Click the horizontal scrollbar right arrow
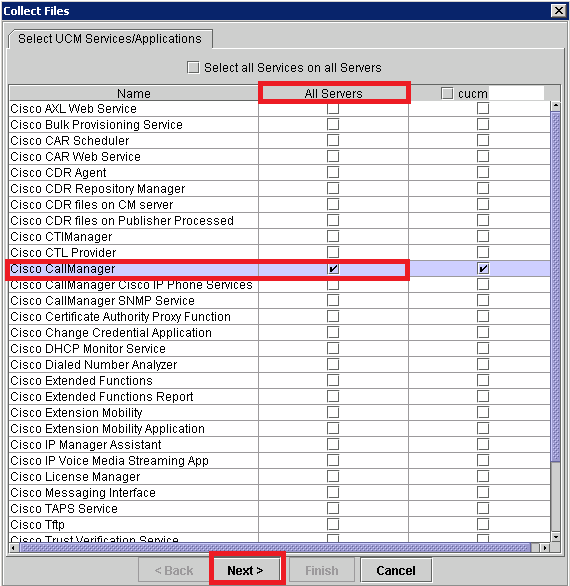Viewport: 570px width, 586px height. click(x=545, y=548)
